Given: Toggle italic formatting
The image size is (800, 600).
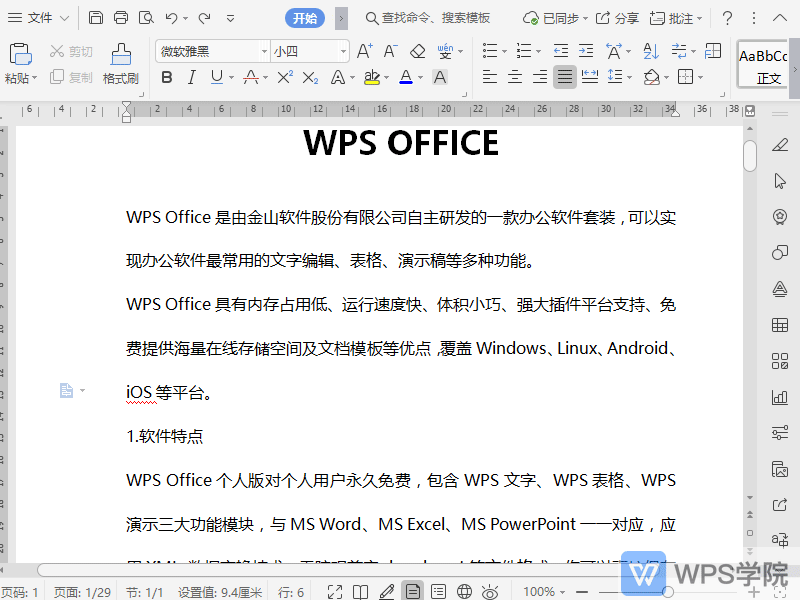Looking at the screenshot, I should point(192,77).
